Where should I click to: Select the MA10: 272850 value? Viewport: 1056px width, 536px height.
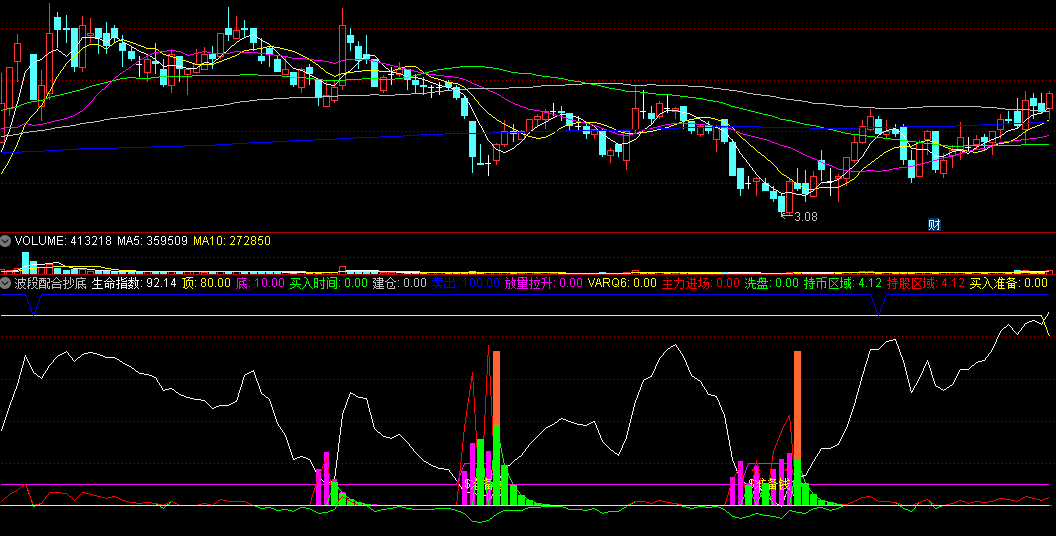232,240
